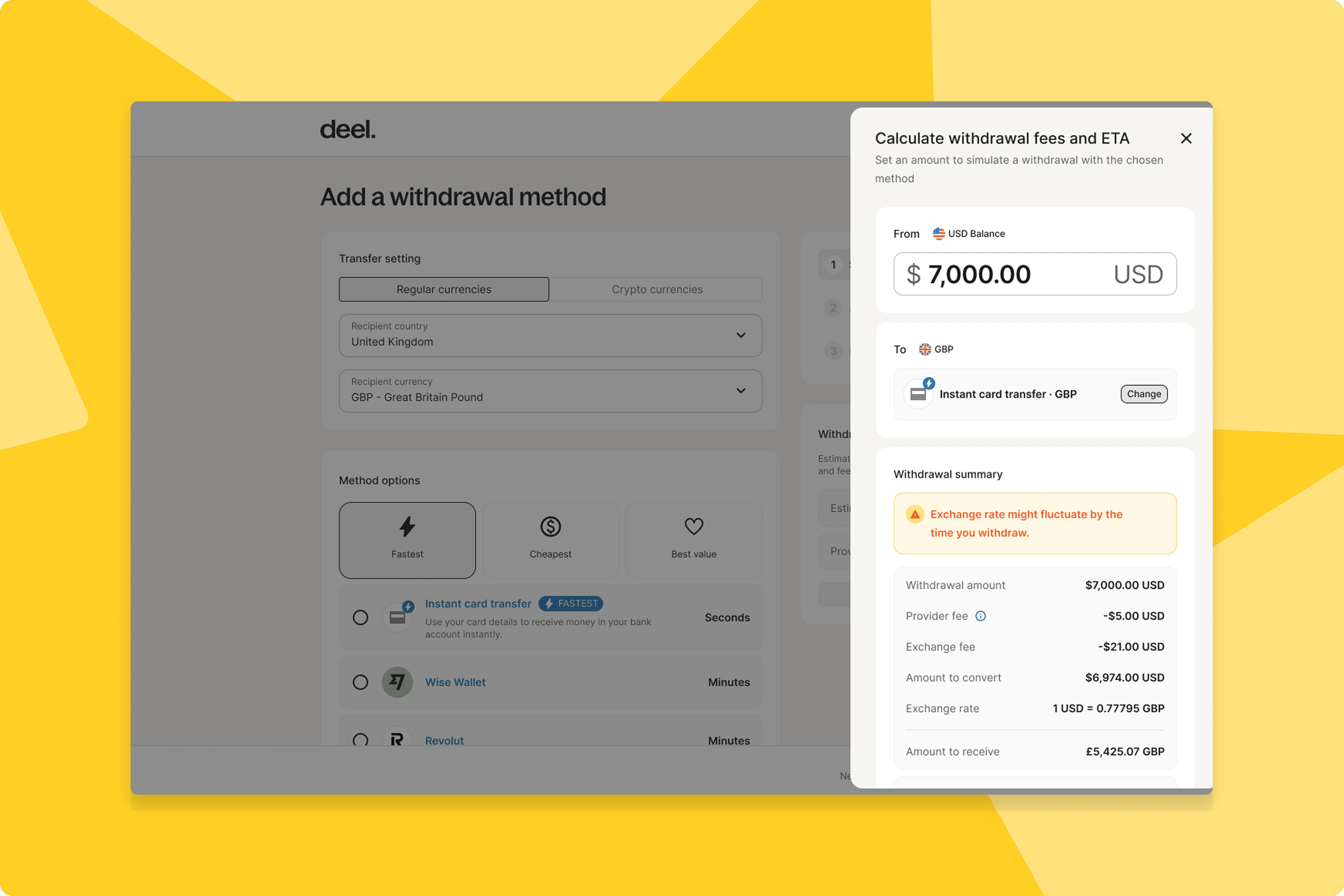Click the '$7,000.00 USD' withdrawal amount value
This screenshot has width=1344, height=896.
1125,585
